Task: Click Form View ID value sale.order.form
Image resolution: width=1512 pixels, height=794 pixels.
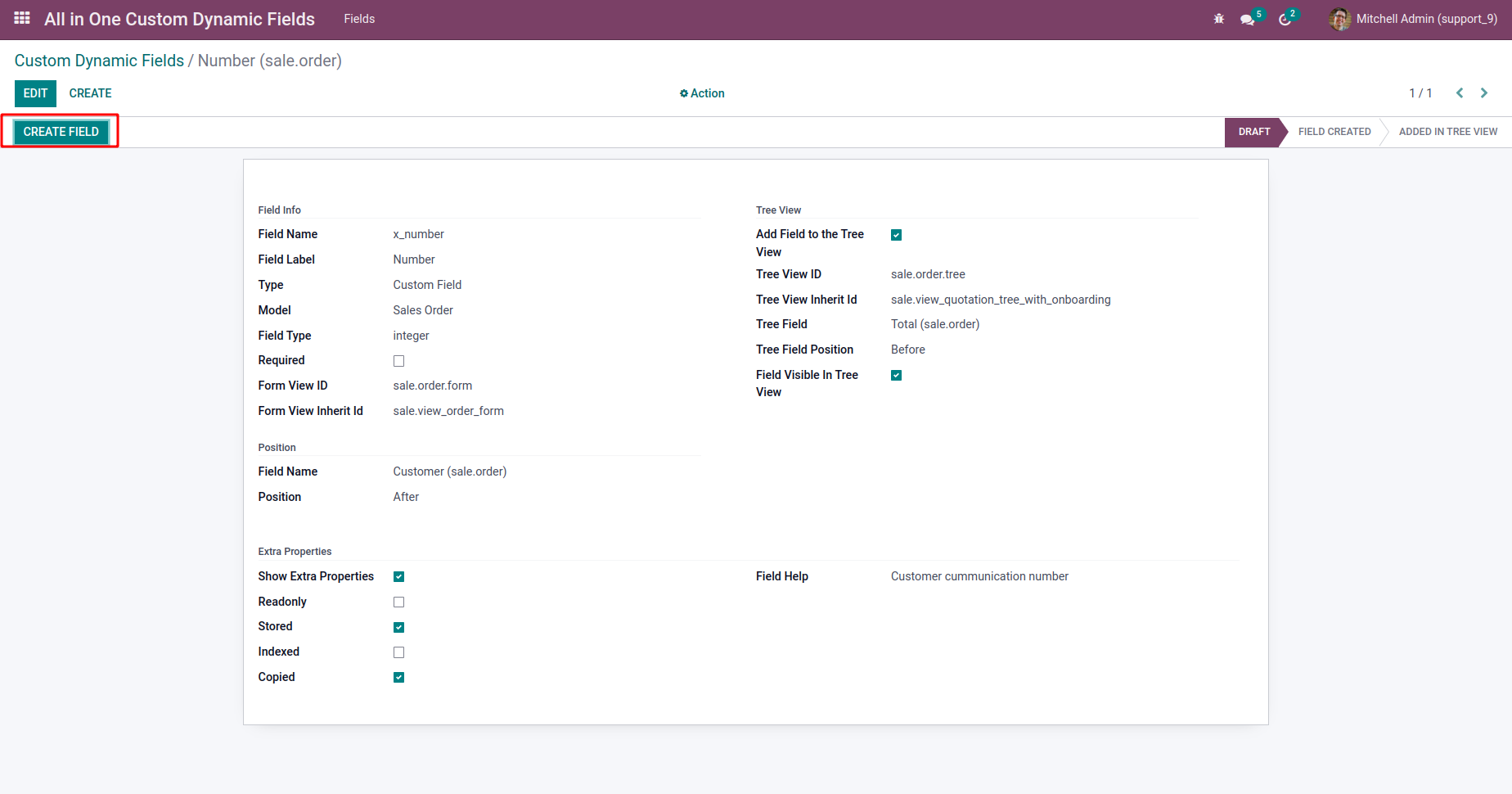Action: (432, 386)
